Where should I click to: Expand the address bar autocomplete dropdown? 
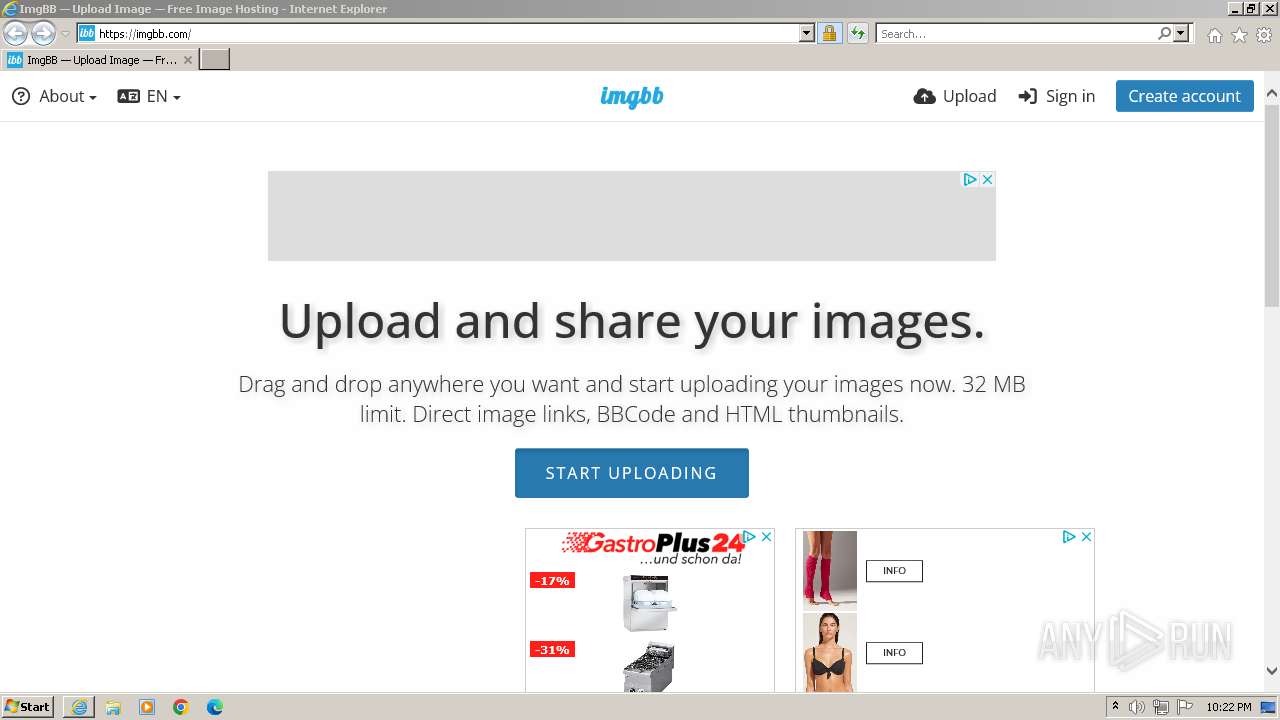(807, 34)
